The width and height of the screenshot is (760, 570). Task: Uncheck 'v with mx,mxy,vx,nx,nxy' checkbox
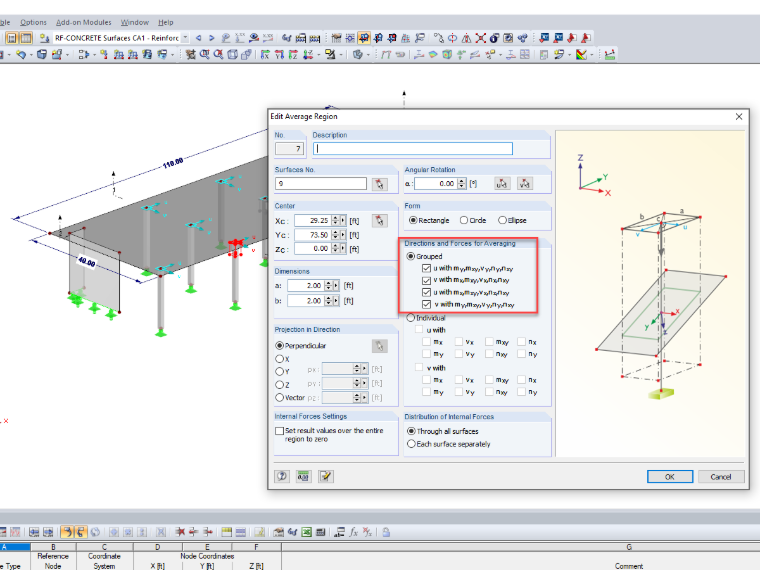(426, 280)
